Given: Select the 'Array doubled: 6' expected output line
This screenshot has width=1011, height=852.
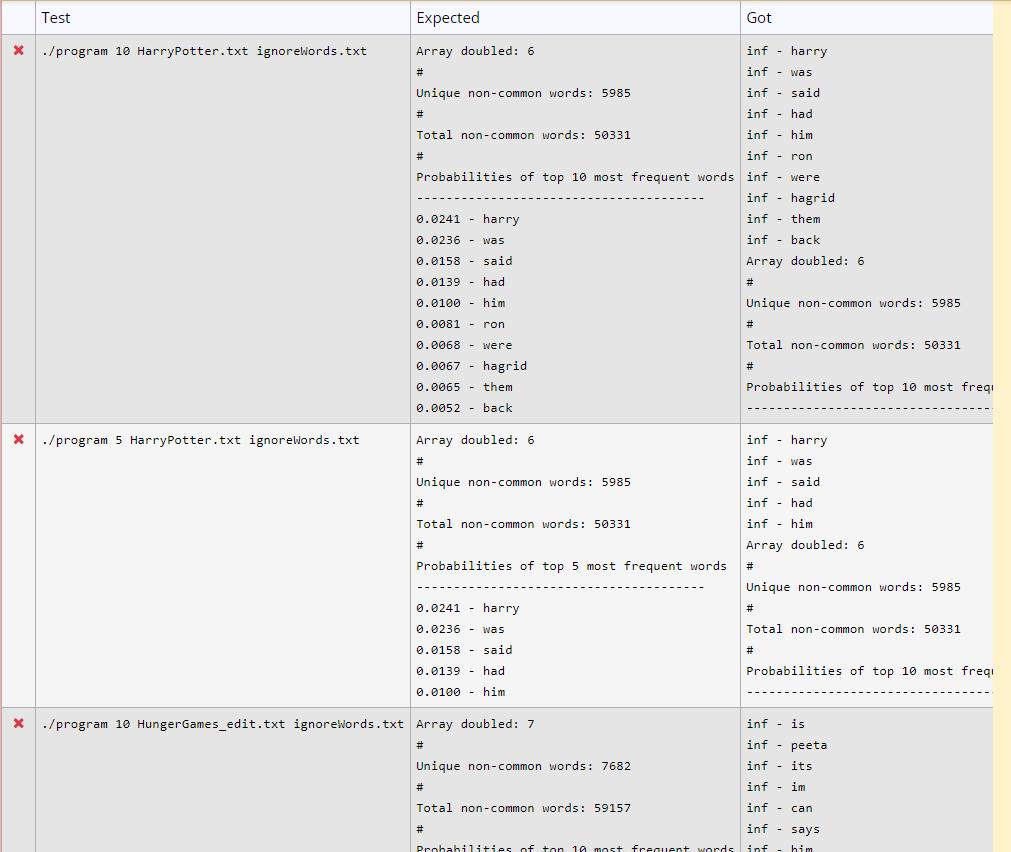Looking at the screenshot, I should pos(474,51).
